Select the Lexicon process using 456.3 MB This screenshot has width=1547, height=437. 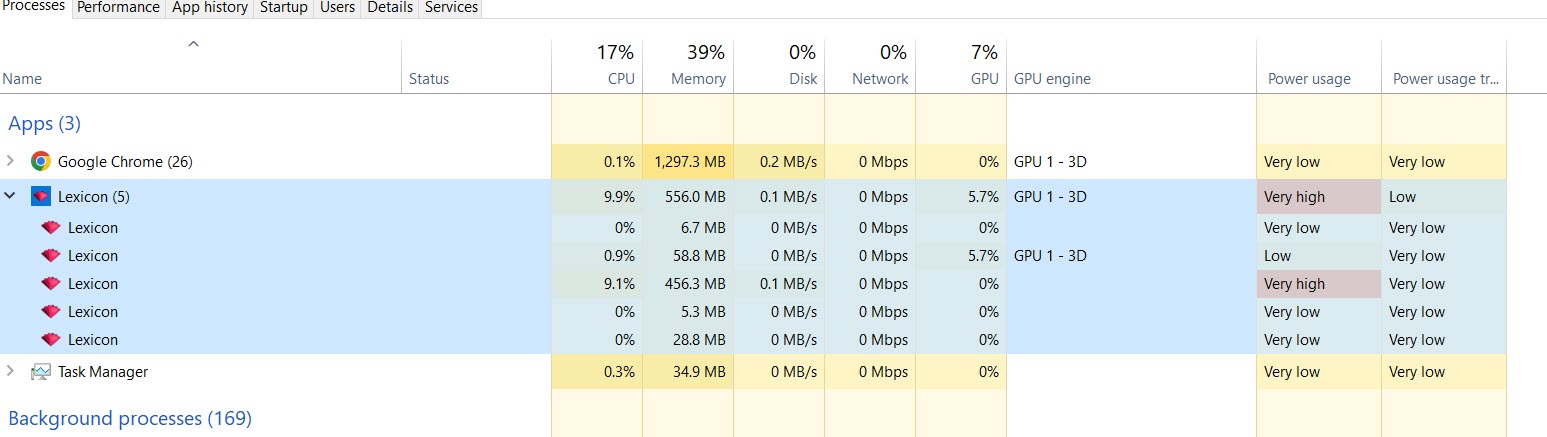coord(92,284)
